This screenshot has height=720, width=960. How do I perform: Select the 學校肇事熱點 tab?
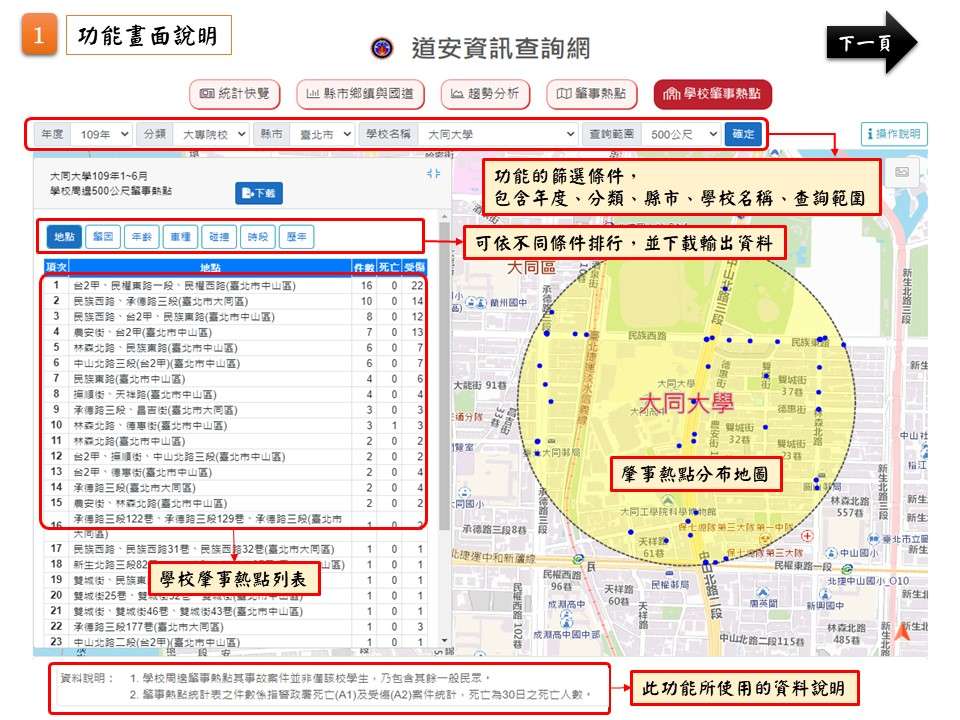coord(712,94)
